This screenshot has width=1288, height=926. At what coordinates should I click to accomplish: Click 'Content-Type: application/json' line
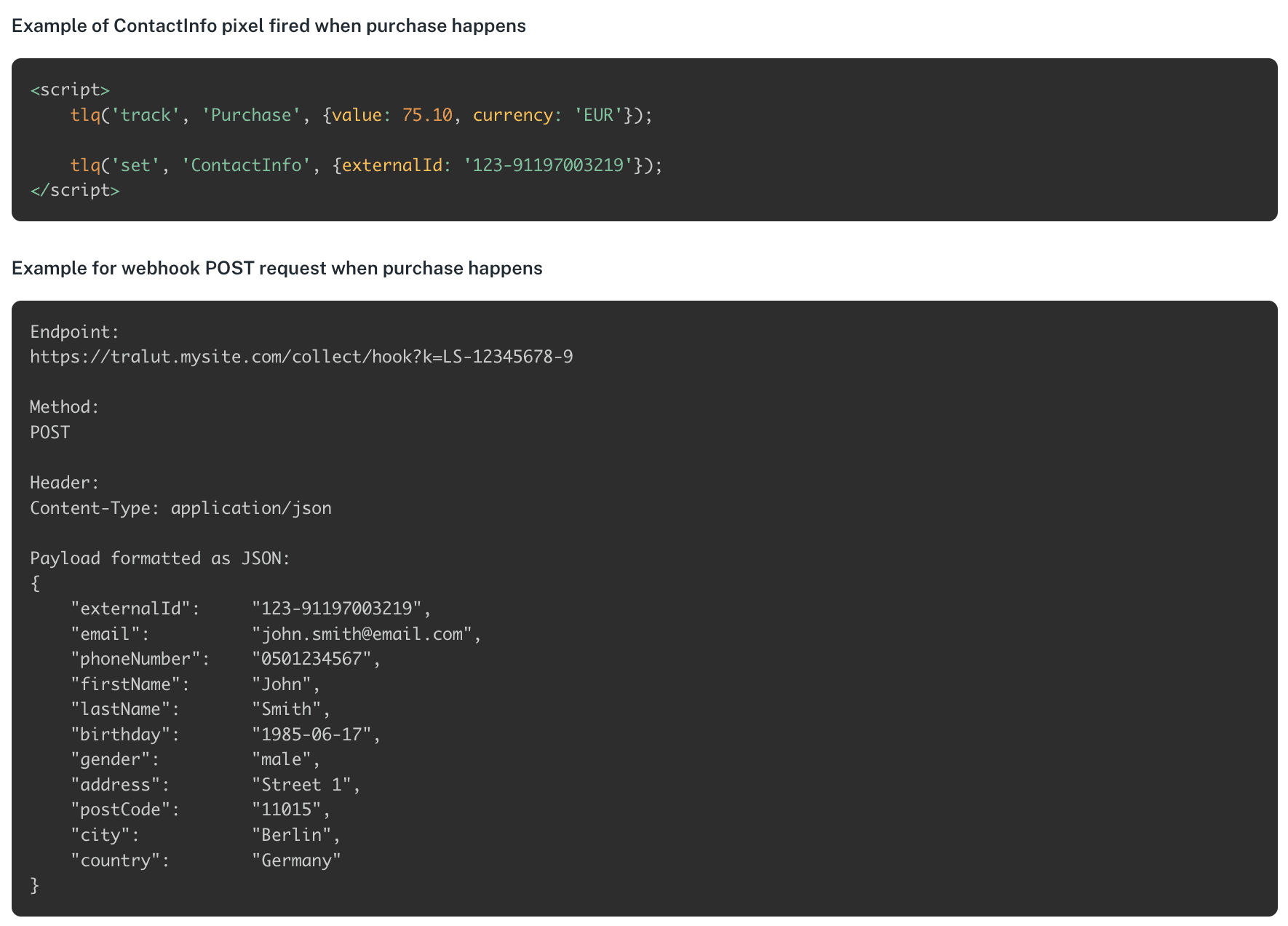(180, 508)
